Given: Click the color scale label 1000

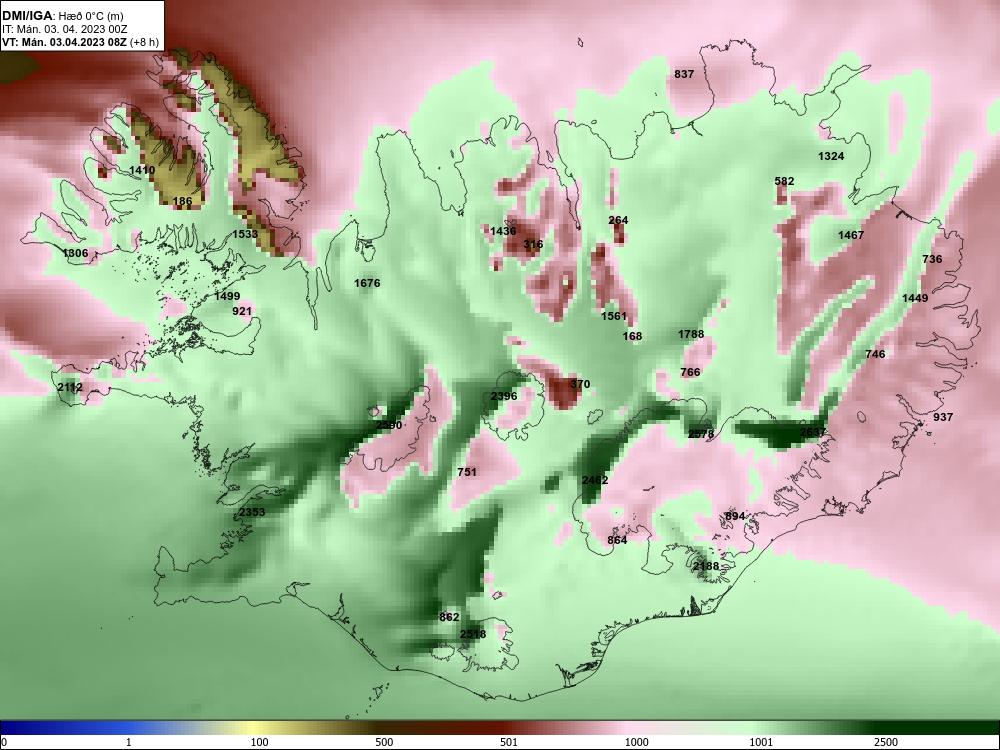Looking at the screenshot, I should click(x=636, y=742).
